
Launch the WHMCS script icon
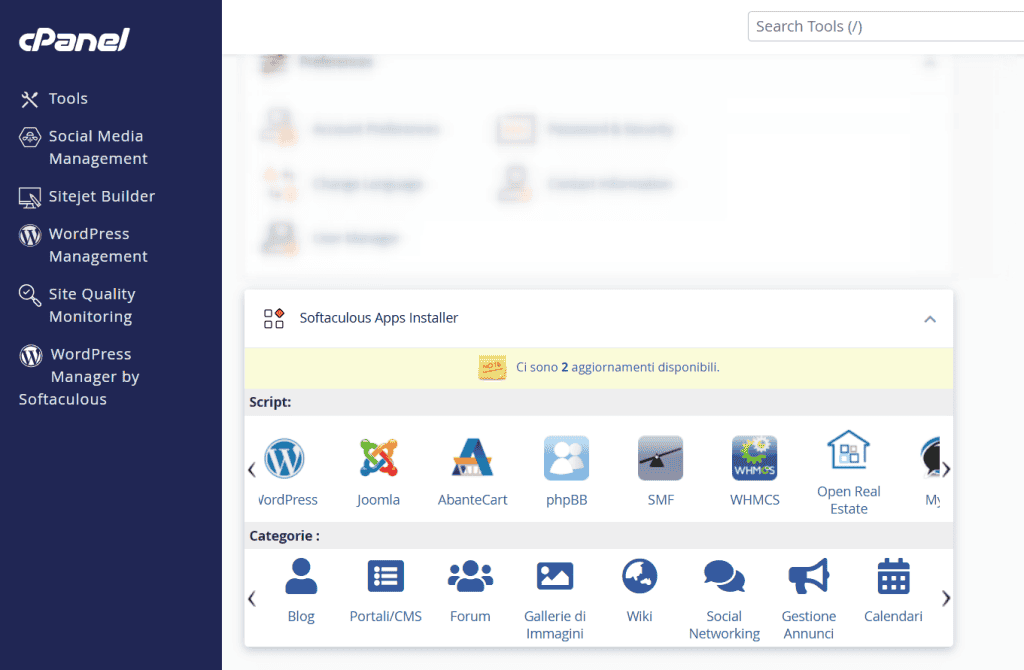[x=754, y=459]
